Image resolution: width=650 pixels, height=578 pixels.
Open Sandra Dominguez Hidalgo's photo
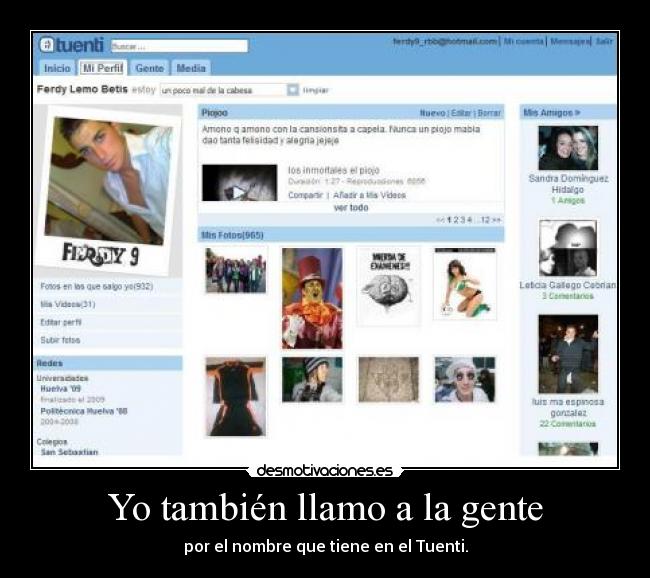click(x=568, y=148)
